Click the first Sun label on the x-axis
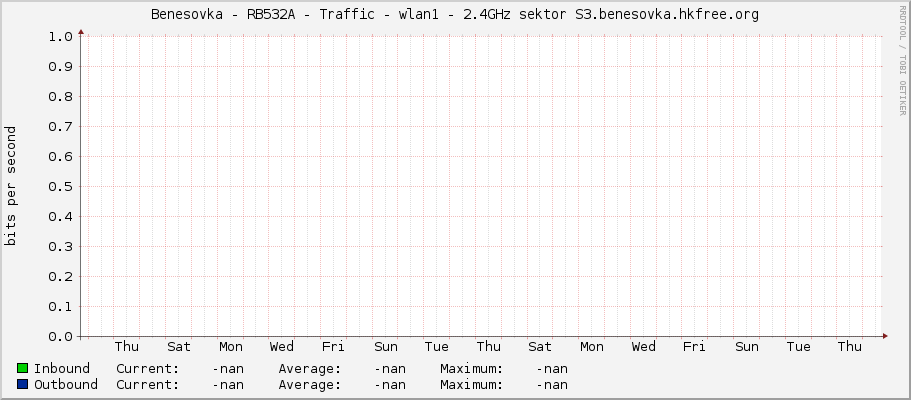Viewport: 911px width, 400px height. [x=386, y=347]
